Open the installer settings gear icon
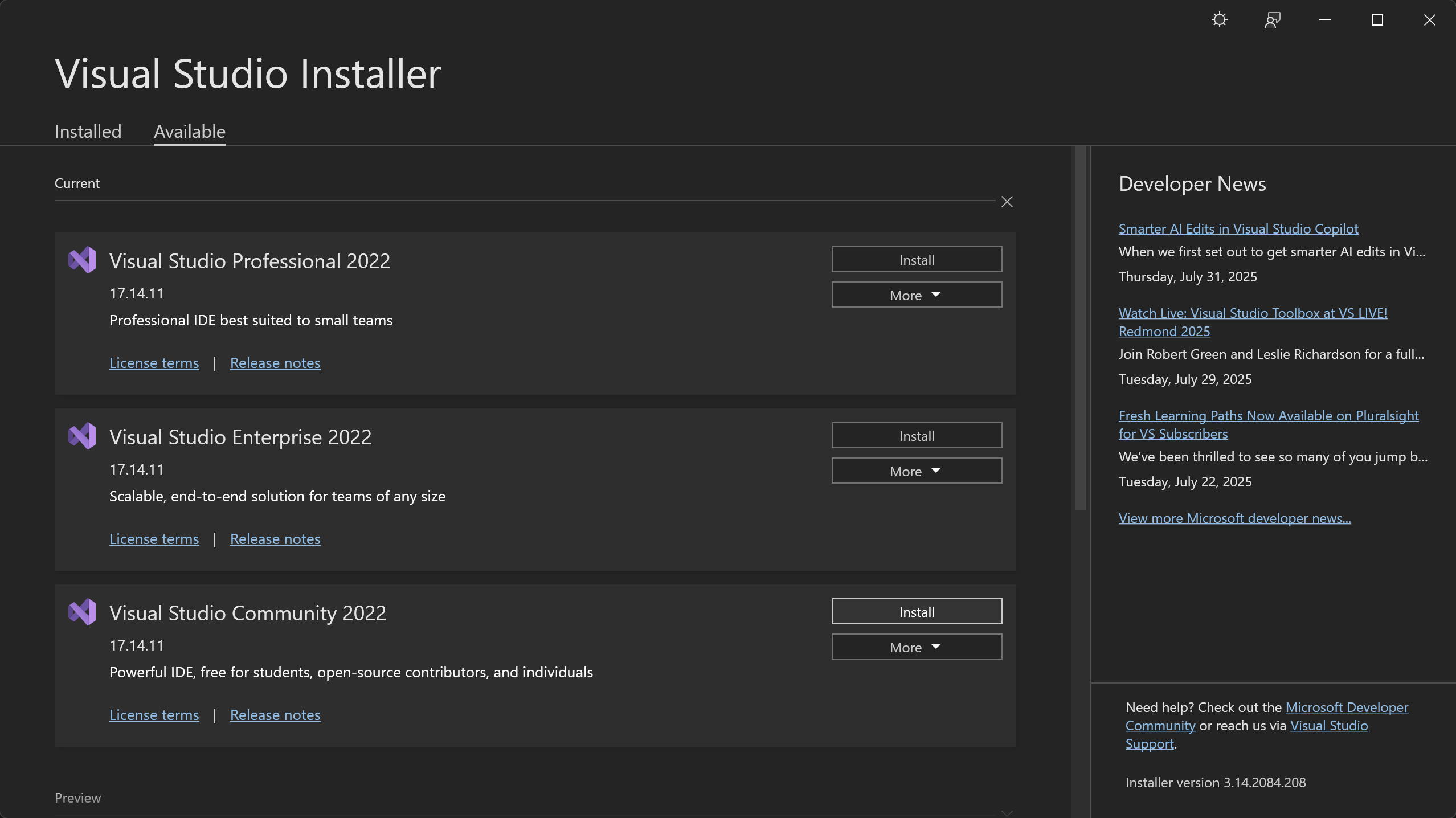The width and height of the screenshot is (1456, 818). pos(1219,19)
